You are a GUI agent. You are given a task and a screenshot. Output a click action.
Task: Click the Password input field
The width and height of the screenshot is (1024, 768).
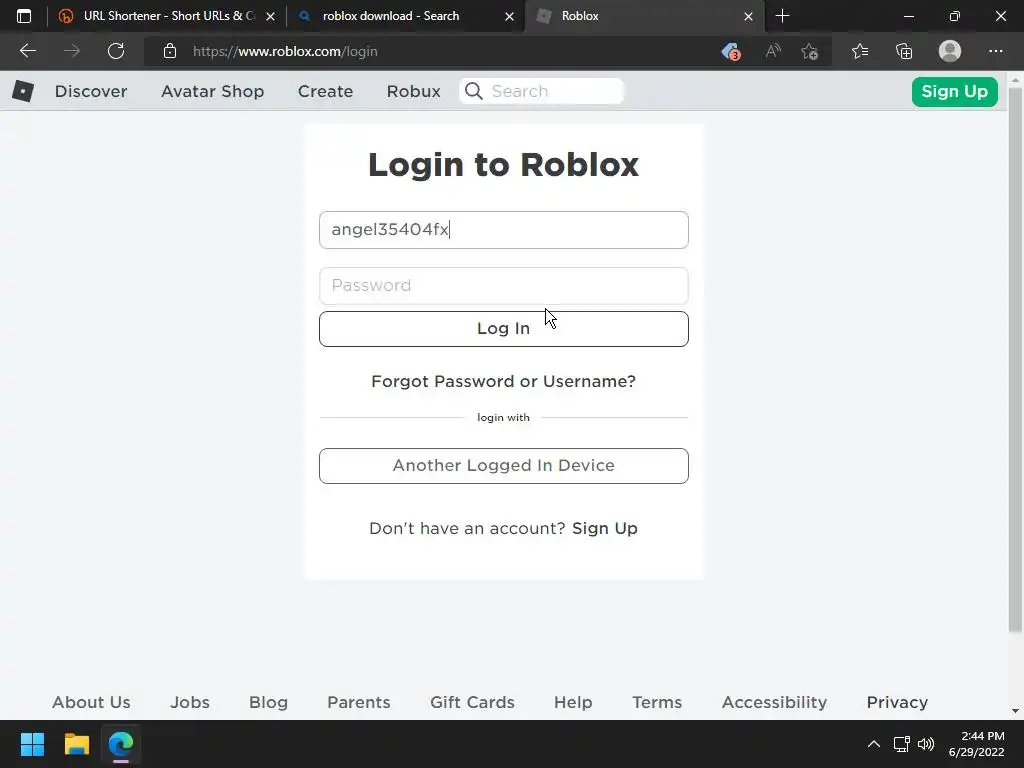(x=504, y=285)
